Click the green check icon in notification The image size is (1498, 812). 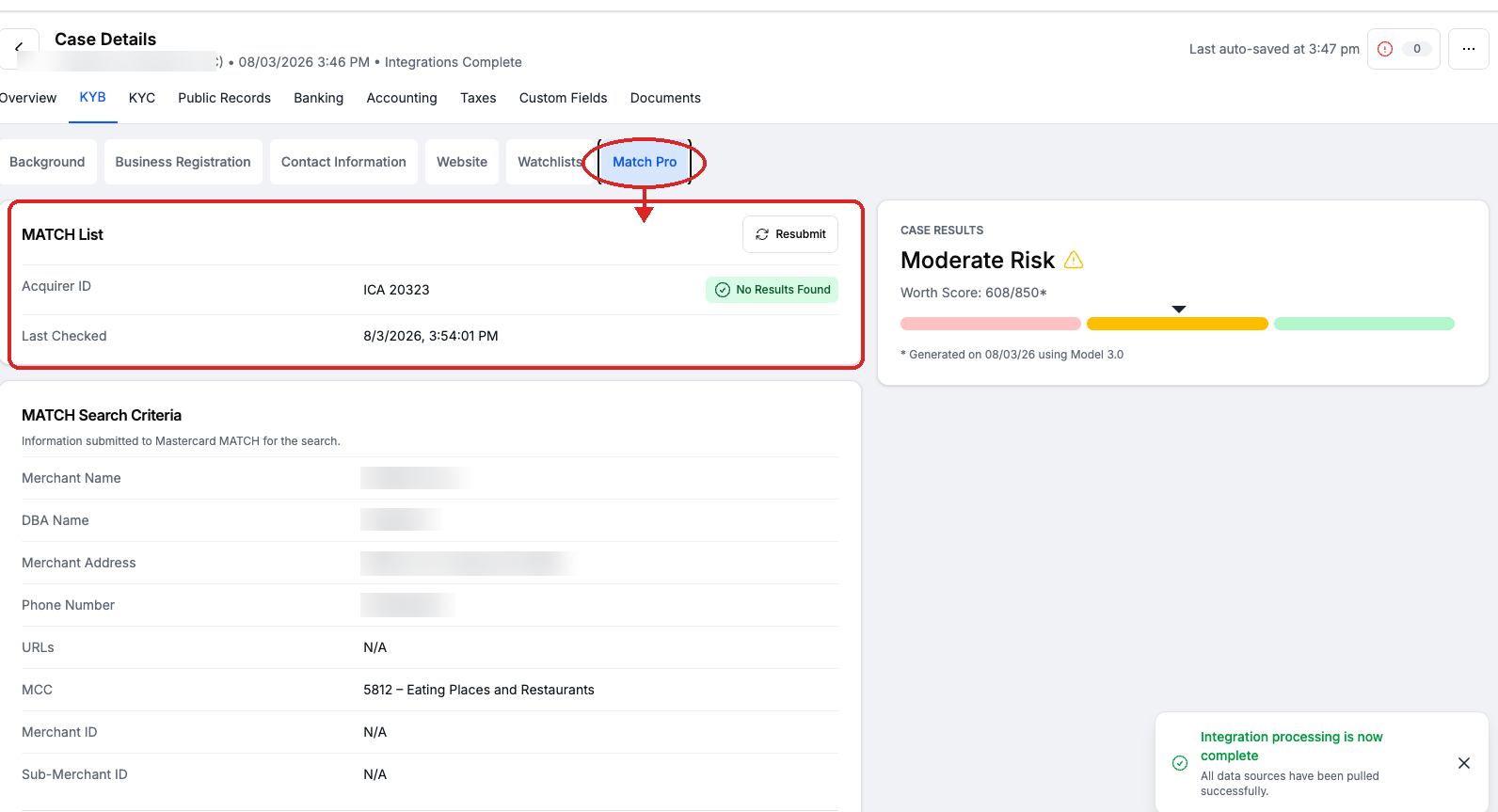tap(1180, 763)
